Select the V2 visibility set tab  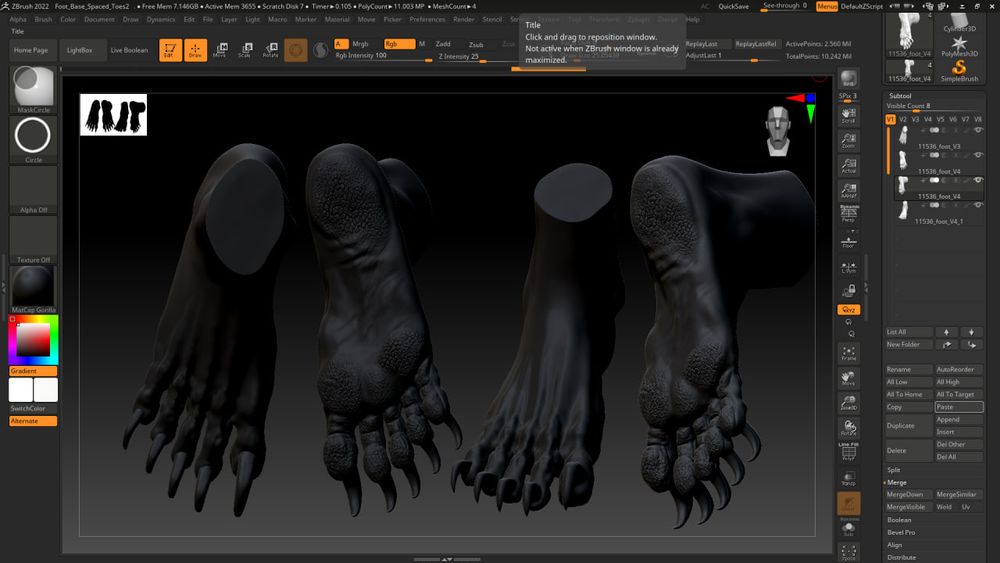point(902,119)
